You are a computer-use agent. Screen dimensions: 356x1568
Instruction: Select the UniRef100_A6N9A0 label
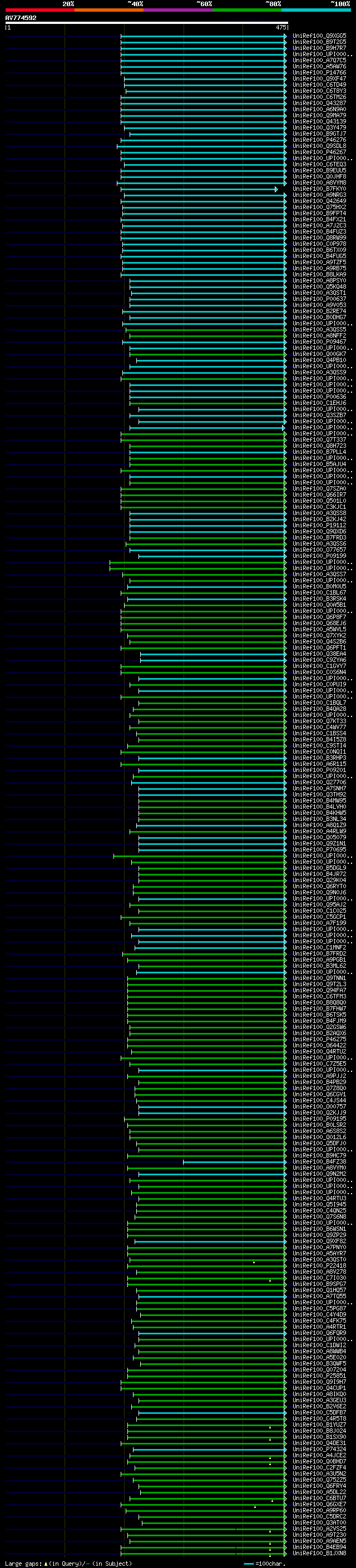point(319,110)
